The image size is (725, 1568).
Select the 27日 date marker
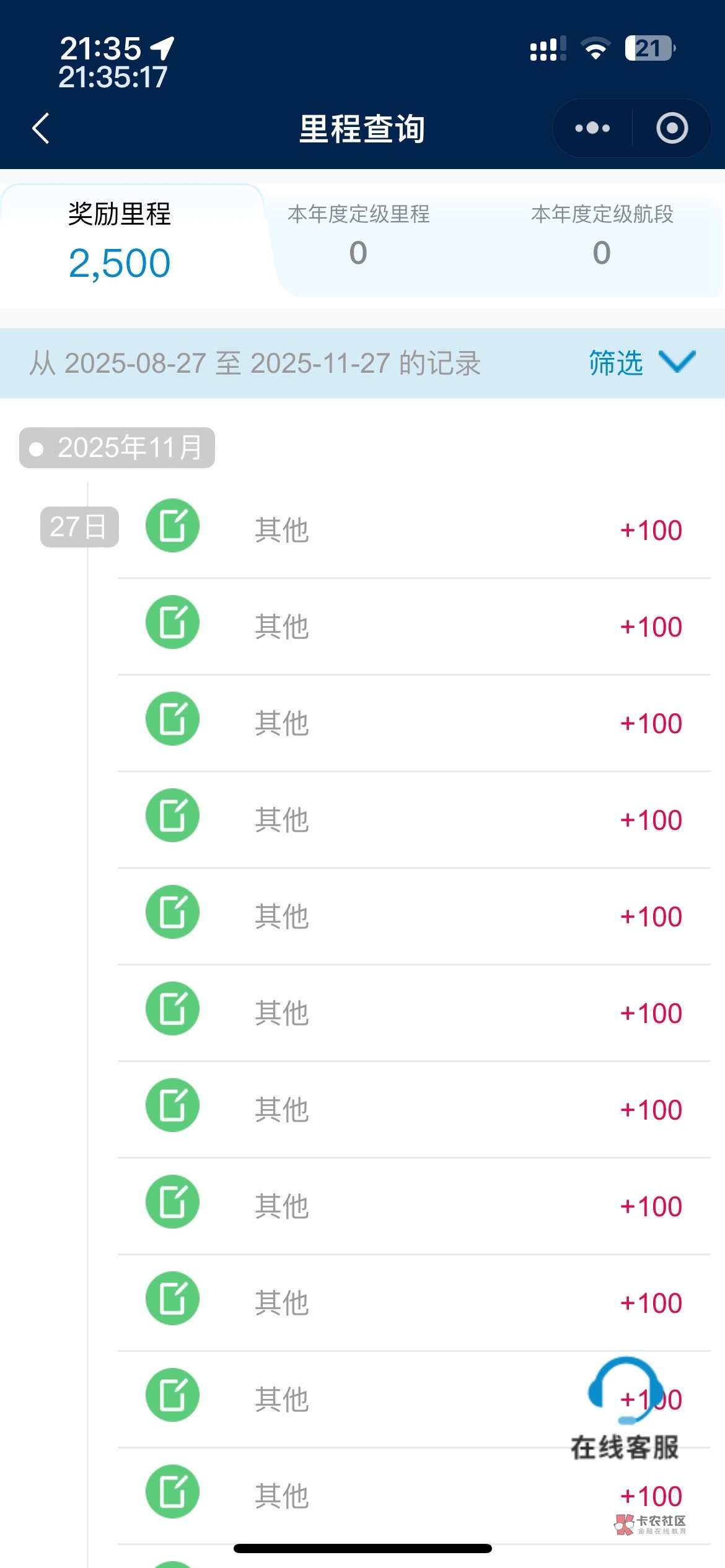coord(79,527)
